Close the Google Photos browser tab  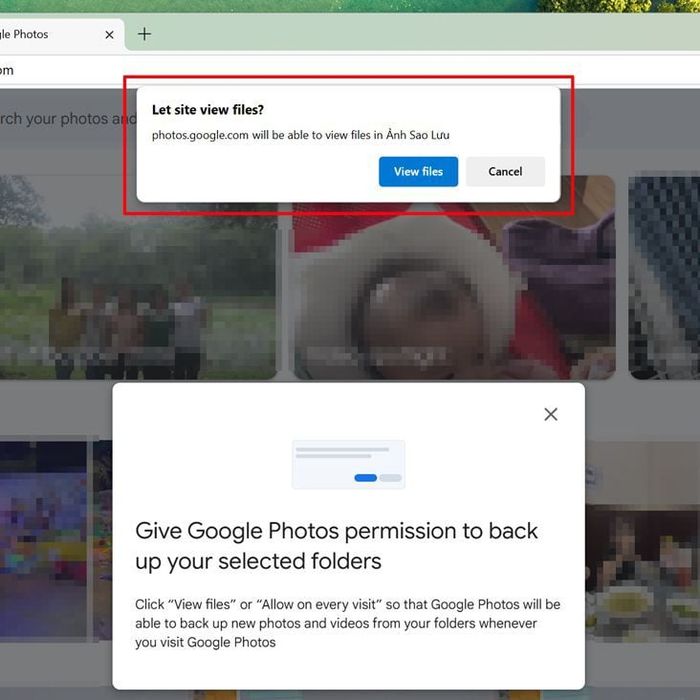pos(109,35)
